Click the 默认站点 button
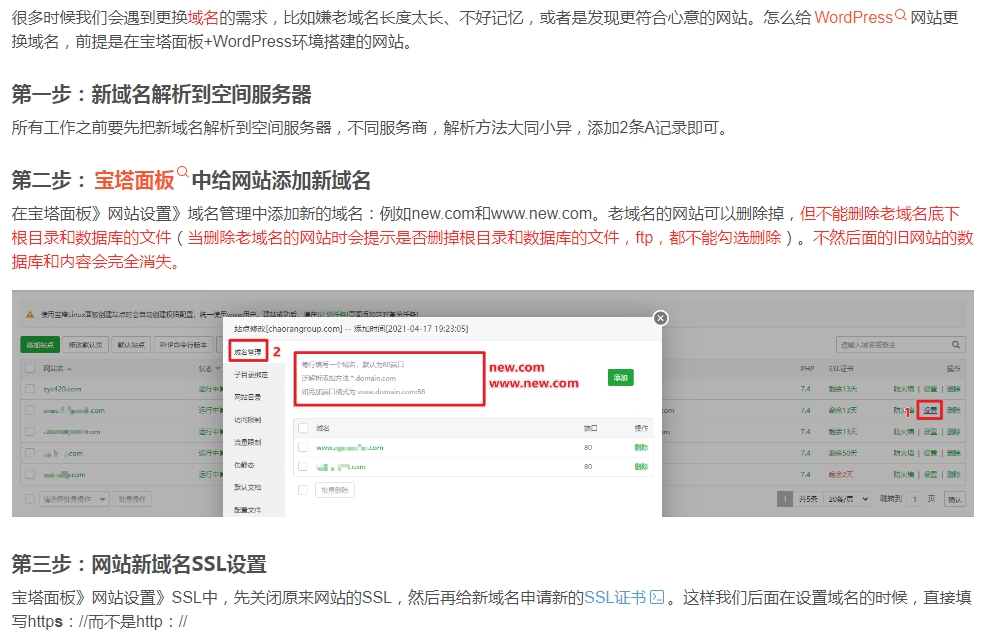This screenshot has width=988, height=637. pos(131,345)
